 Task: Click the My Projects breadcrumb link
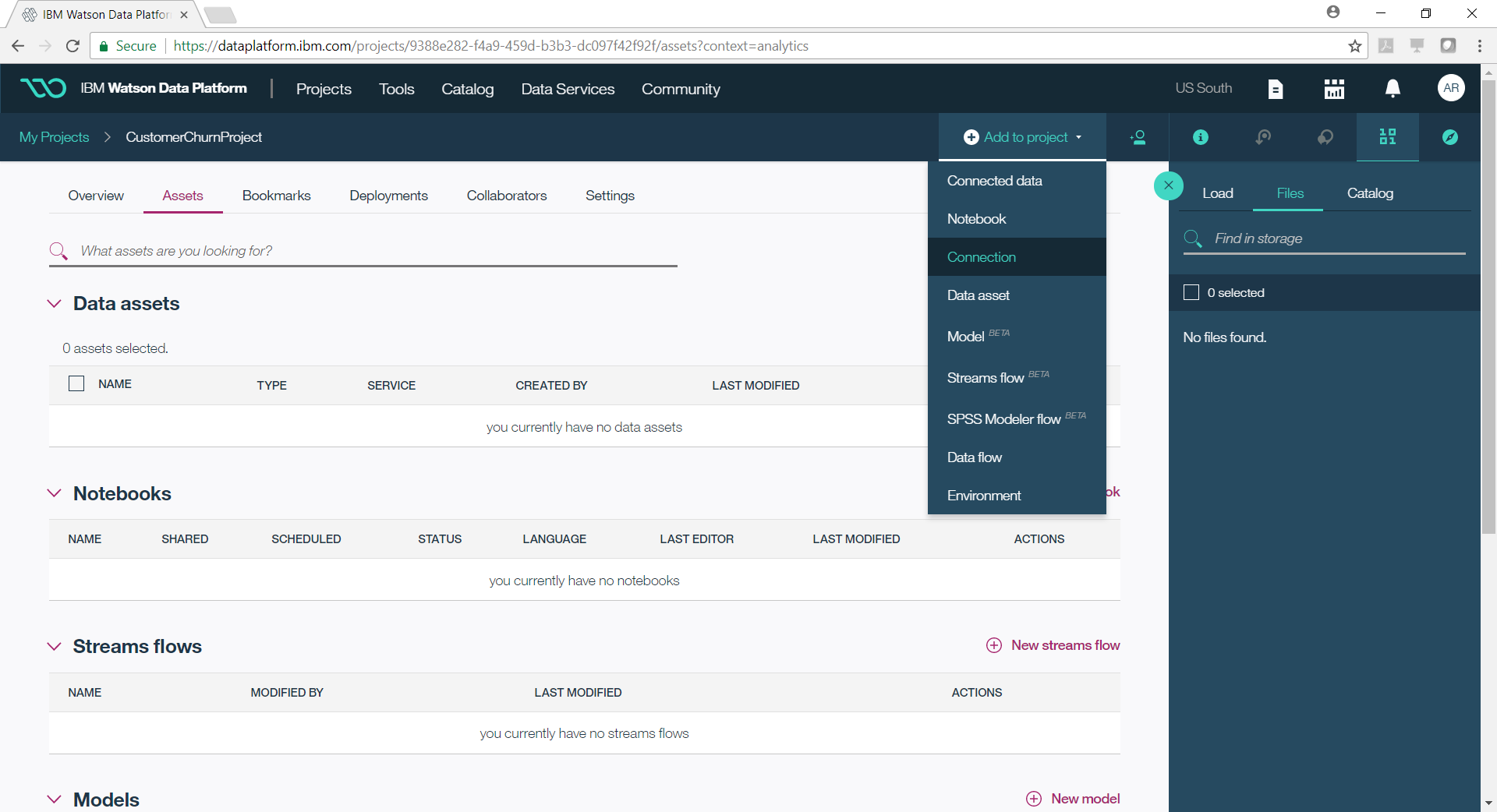pos(54,137)
